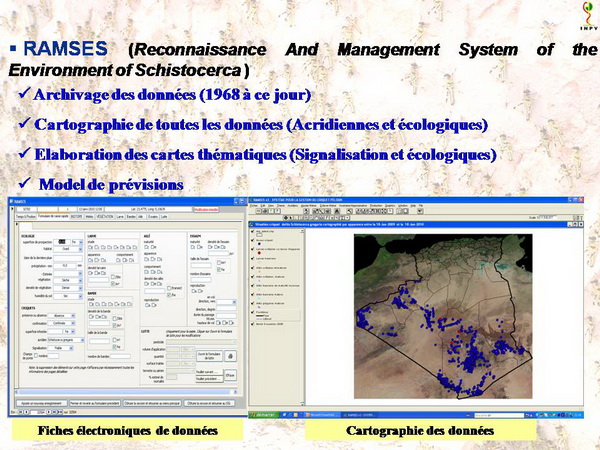
Task: Open humidité du sol dropdown showing Sec
Action: (x=80, y=297)
